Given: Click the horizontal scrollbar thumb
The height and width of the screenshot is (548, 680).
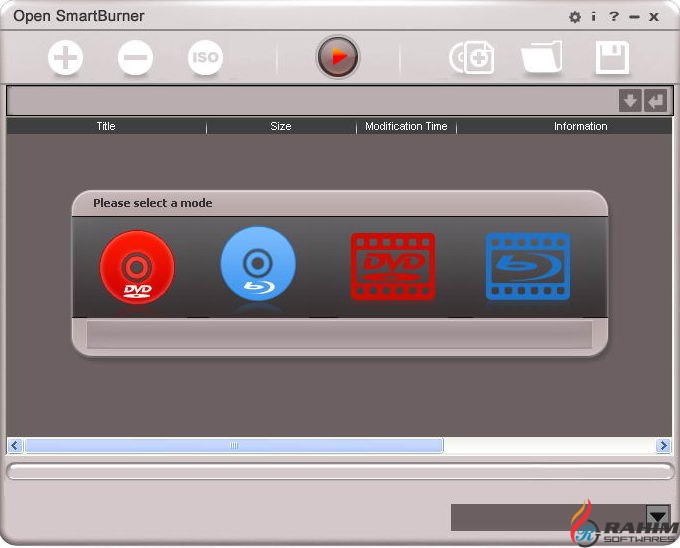Looking at the screenshot, I should (x=234, y=445).
